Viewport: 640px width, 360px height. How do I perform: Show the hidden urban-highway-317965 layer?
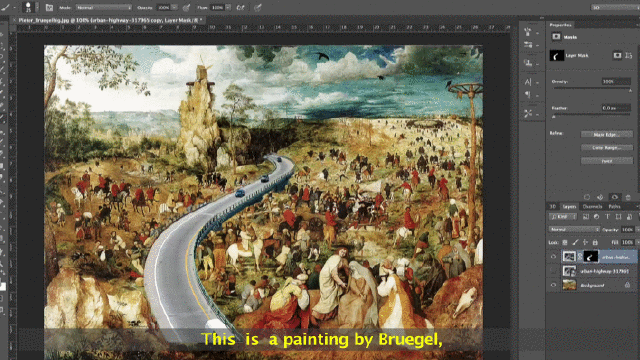click(x=553, y=271)
